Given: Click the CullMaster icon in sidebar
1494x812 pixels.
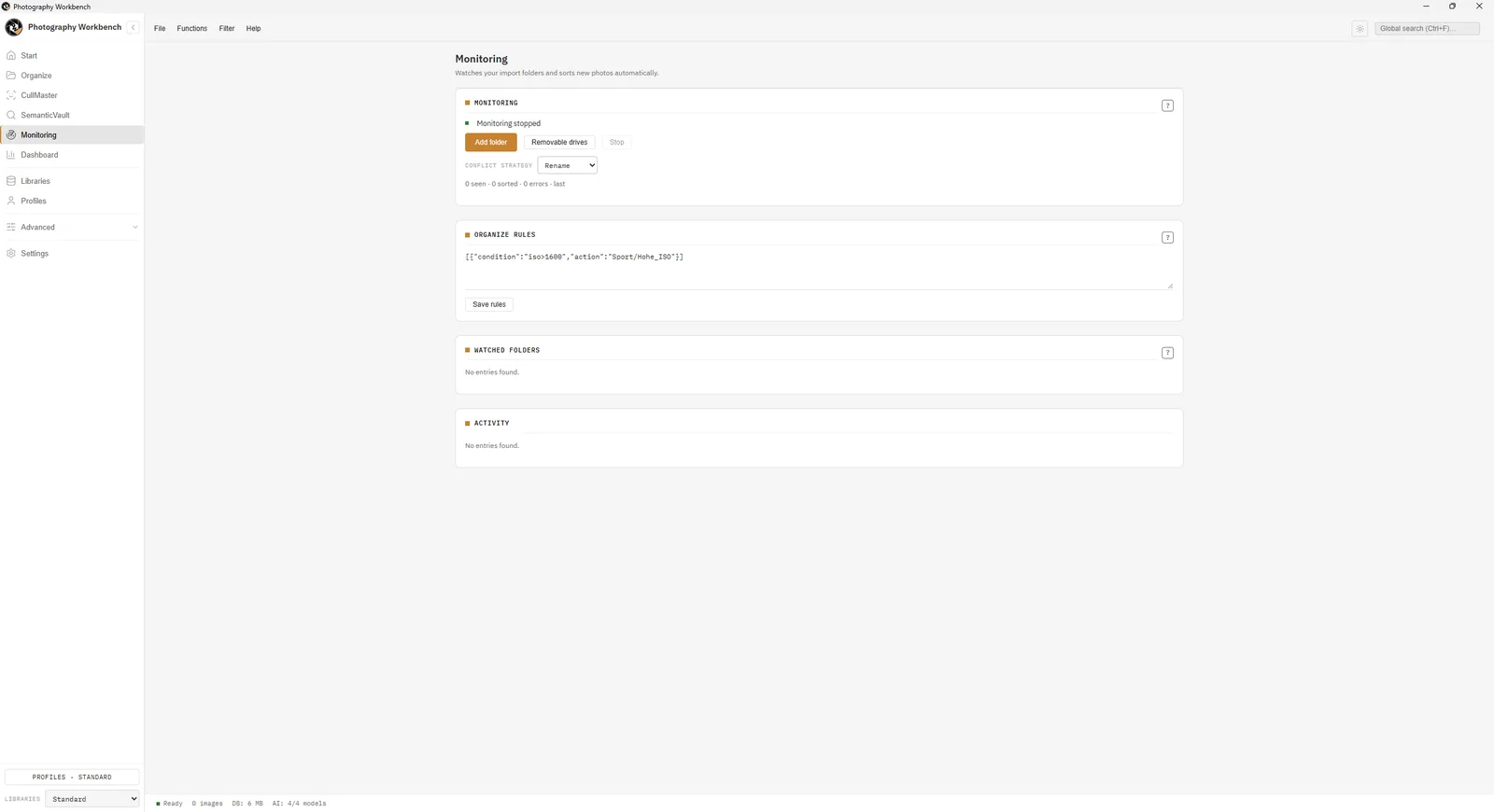Looking at the screenshot, I should pyautogui.click(x=11, y=95).
